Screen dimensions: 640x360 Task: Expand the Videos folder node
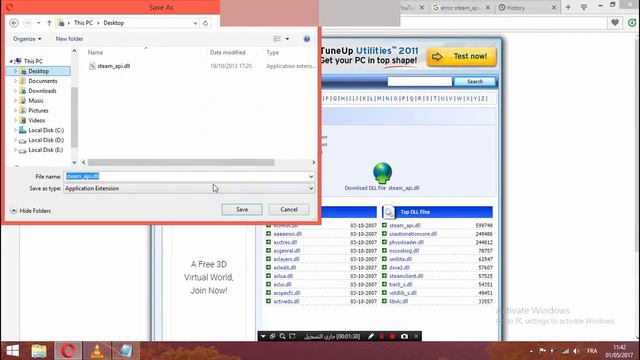coord(16,120)
